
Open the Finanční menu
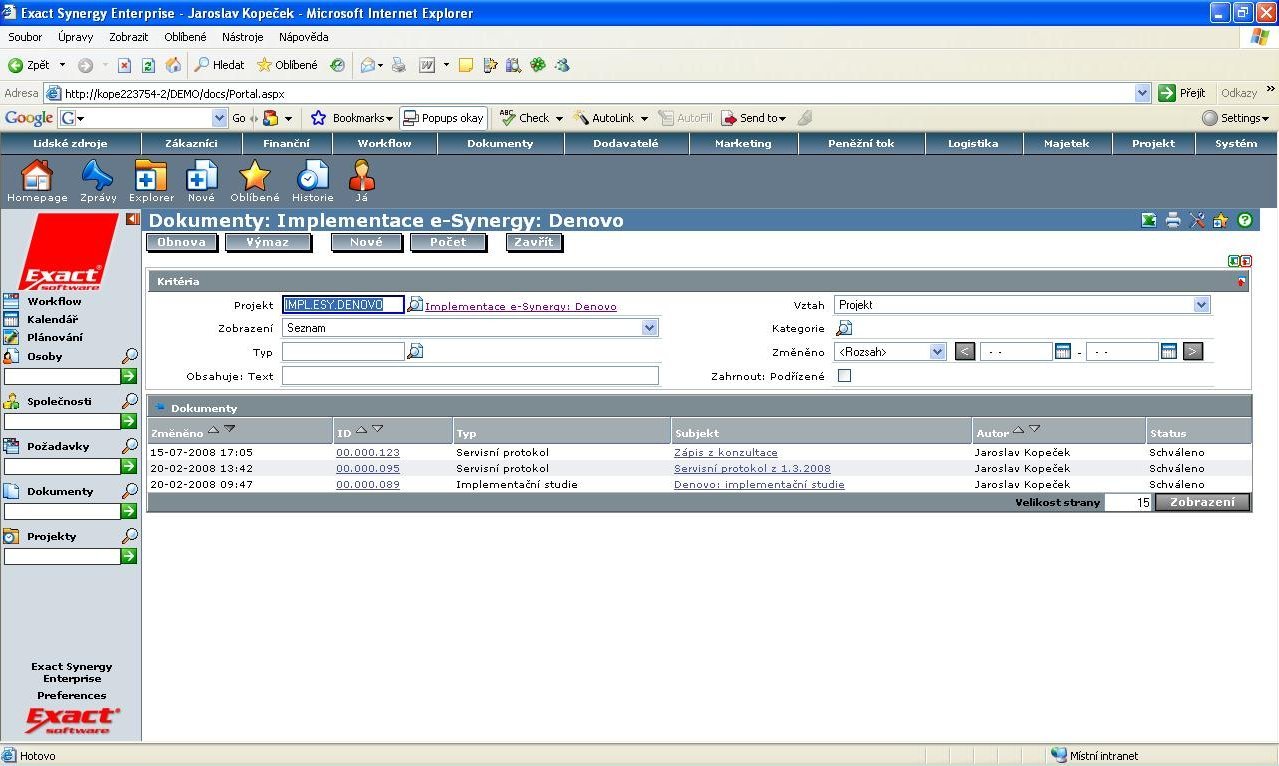tap(287, 143)
